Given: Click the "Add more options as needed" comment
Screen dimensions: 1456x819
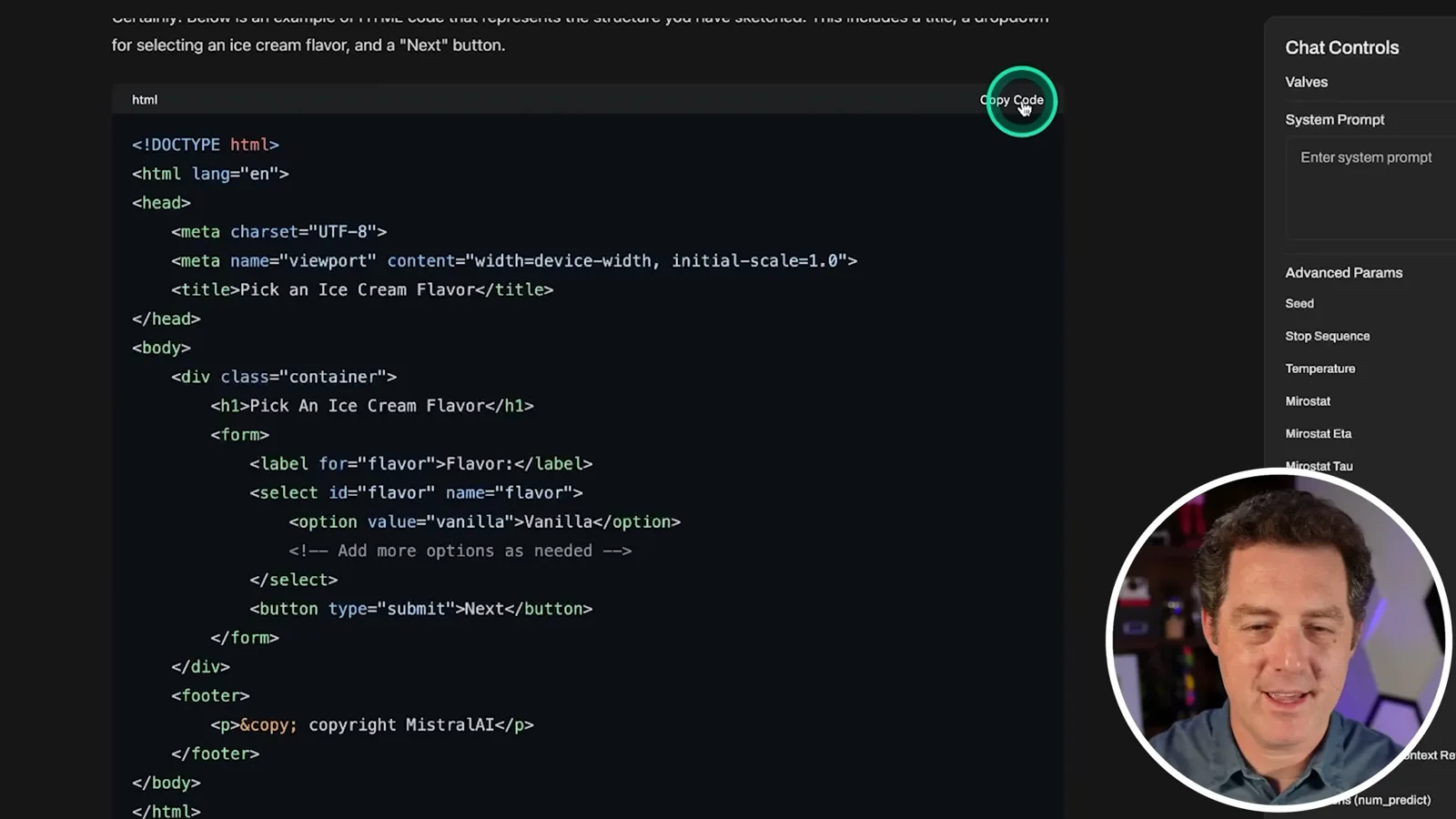Looking at the screenshot, I should click(460, 551).
